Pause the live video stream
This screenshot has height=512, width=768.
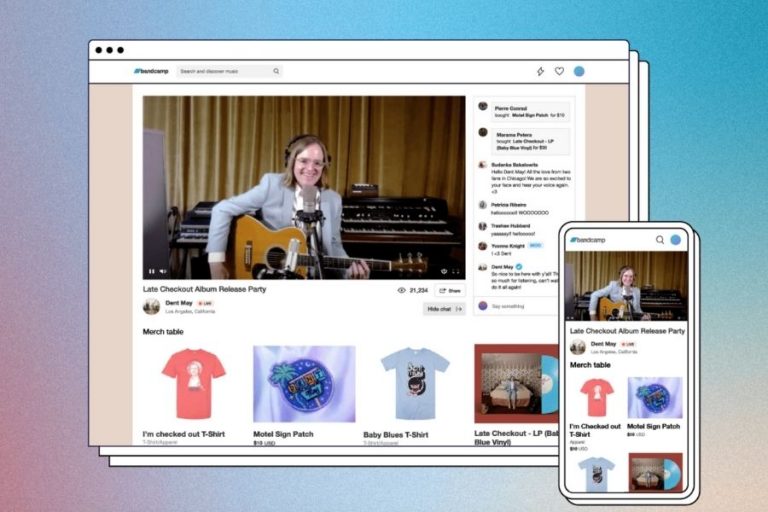(x=151, y=271)
